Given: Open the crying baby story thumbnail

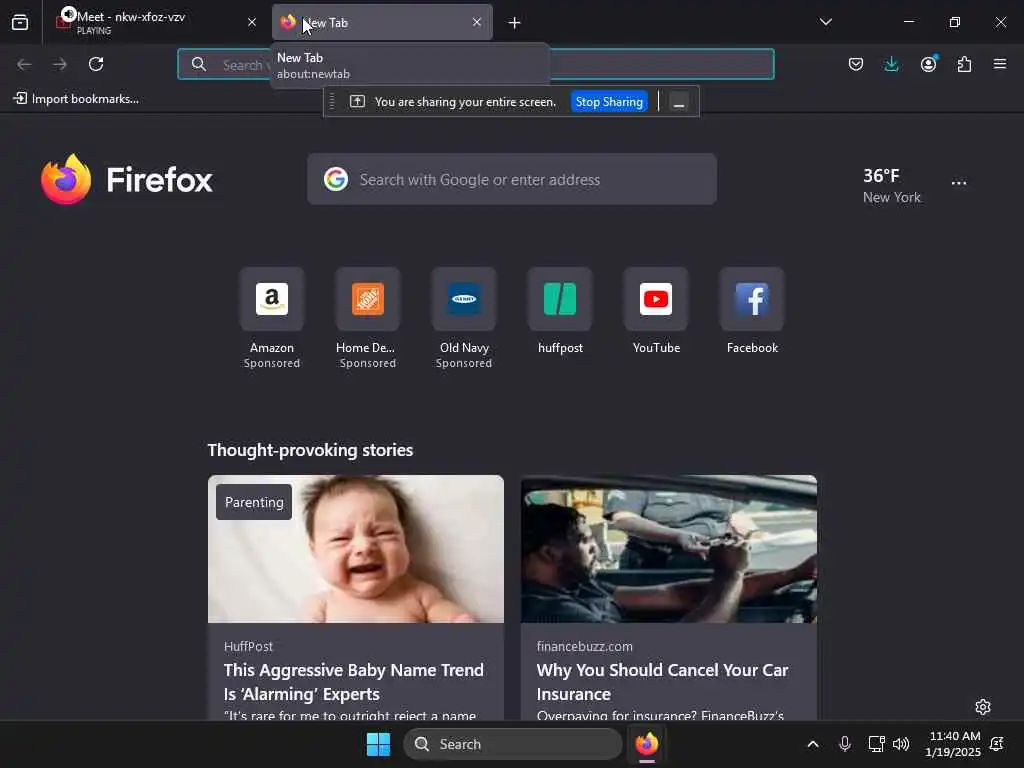Looking at the screenshot, I should (356, 549).
